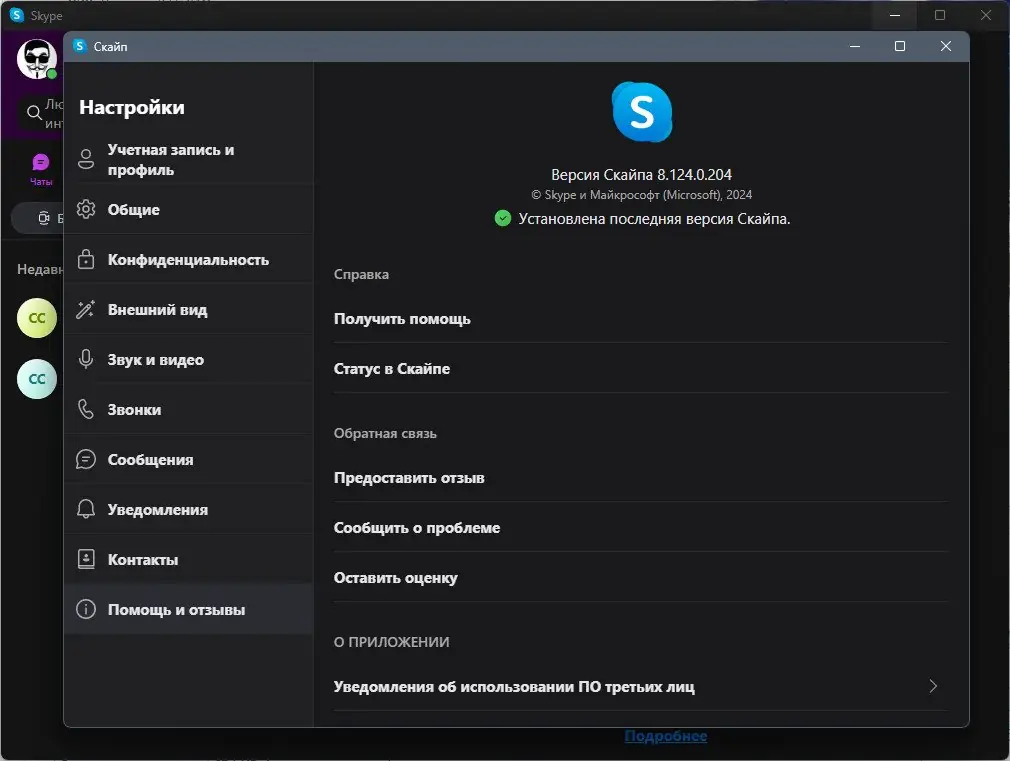Click the profile avatar in main Skype window
The image size is (1010, 761).
[x=37, y=59]
